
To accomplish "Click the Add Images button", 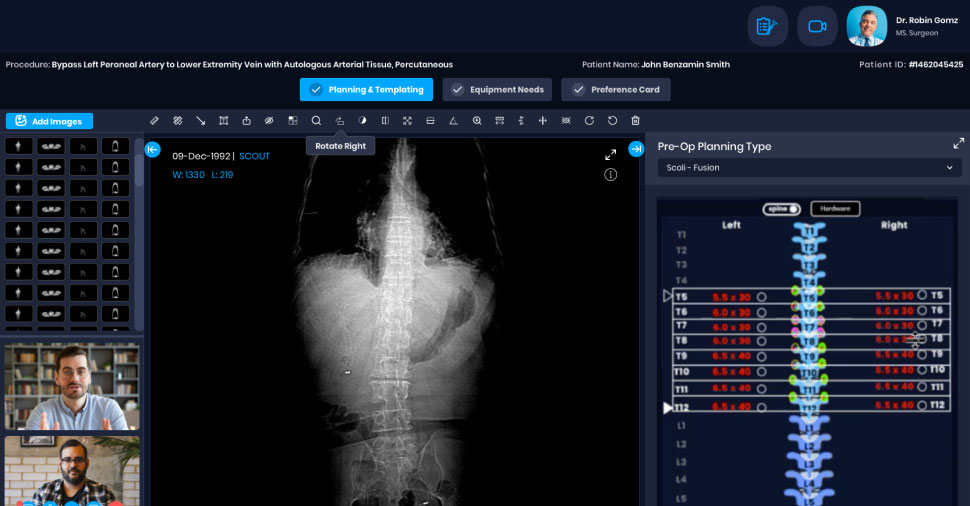I will (49, 121).
